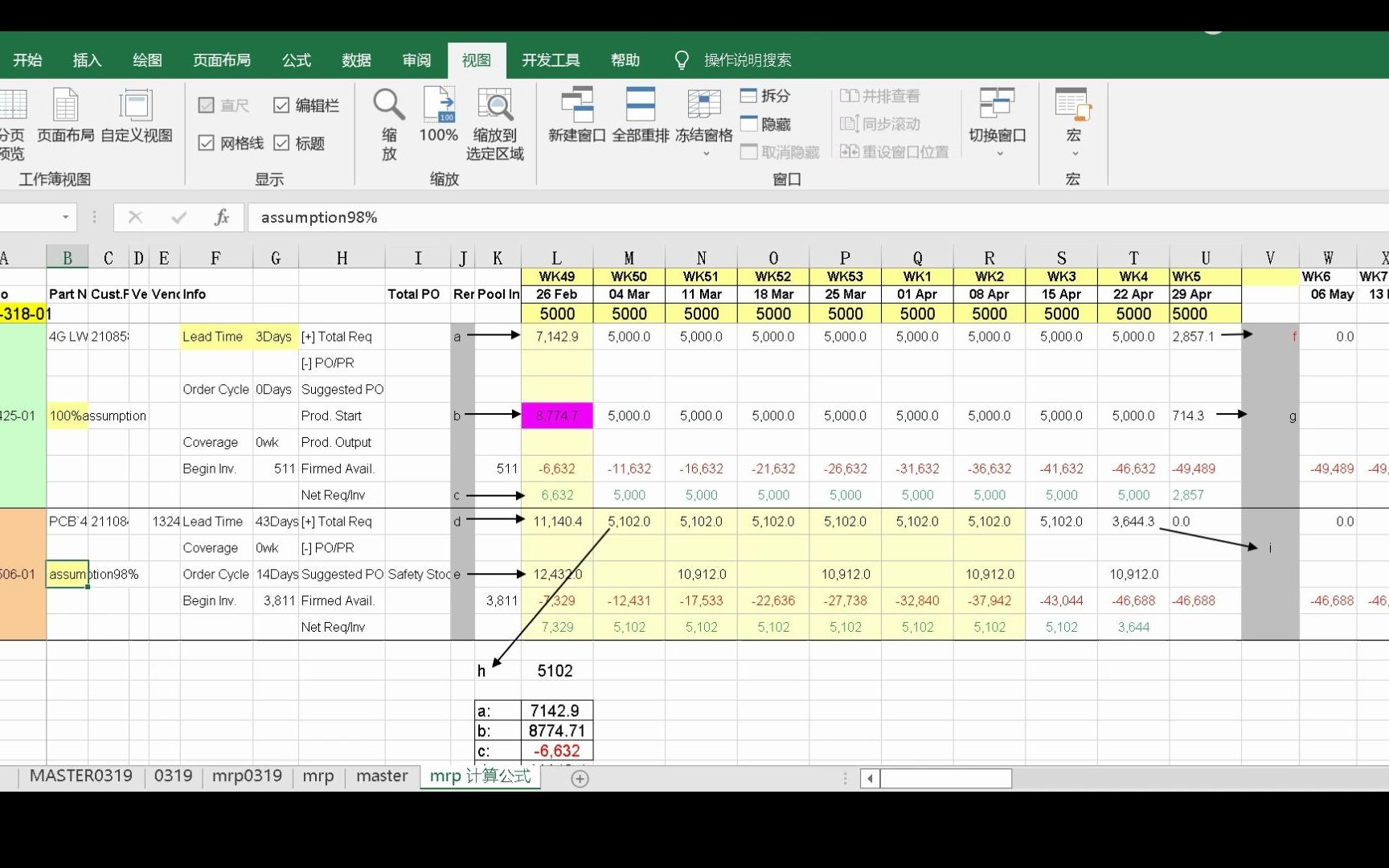Click Arrange All windows icon
Viewport: 1389px width, 868px height.
point(640,104)
